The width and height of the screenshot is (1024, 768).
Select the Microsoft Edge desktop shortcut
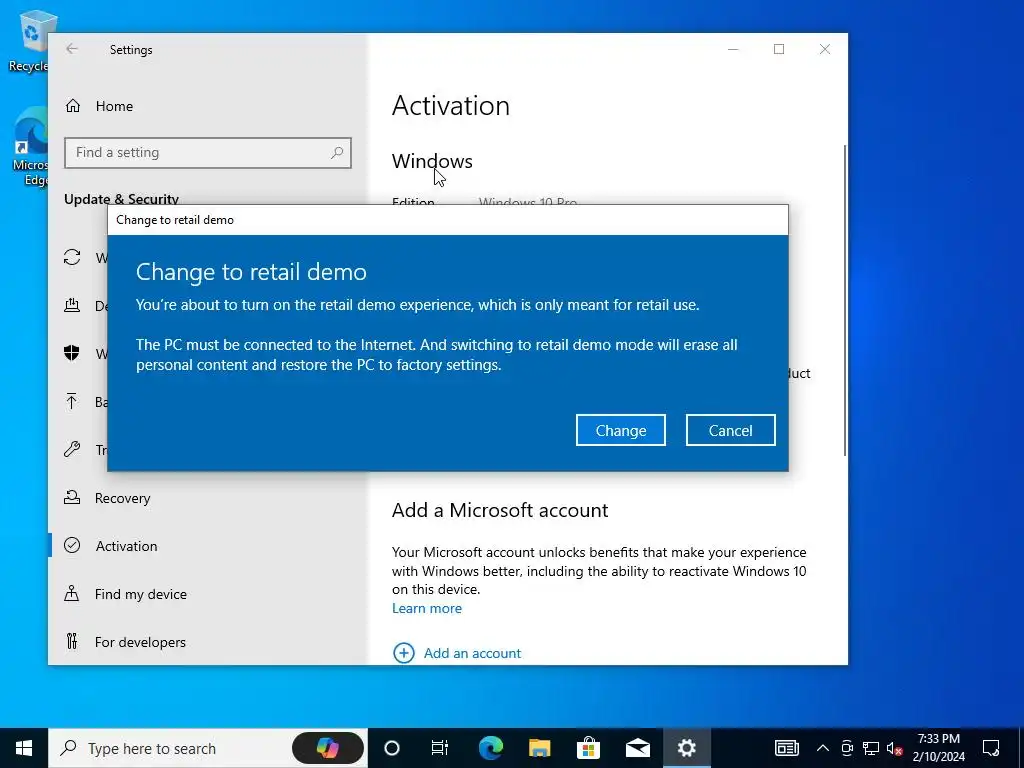click(x=30, y=148)
